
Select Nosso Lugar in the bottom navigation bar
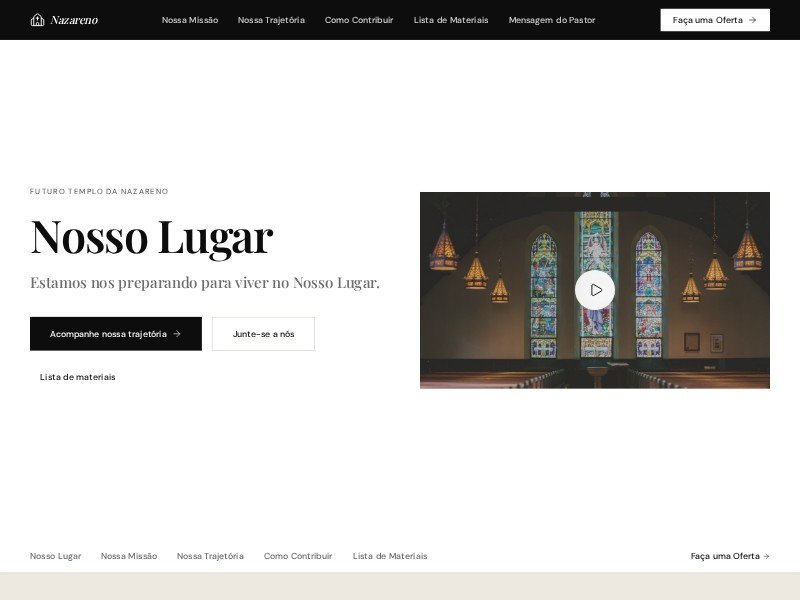point(56,556)
